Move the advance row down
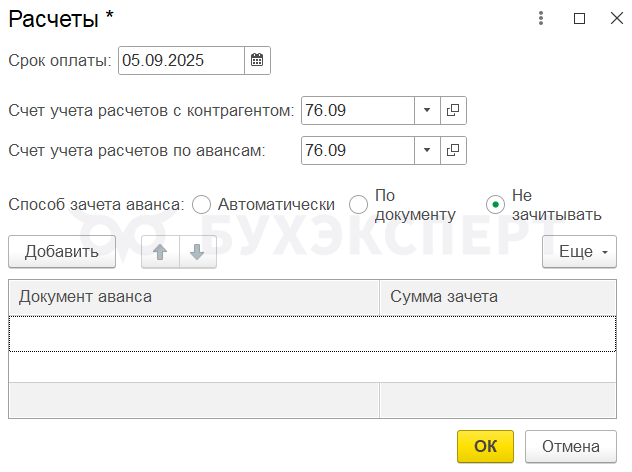This screenshot has width=632, height=472. pyautogui.click(x=197, y=252)
